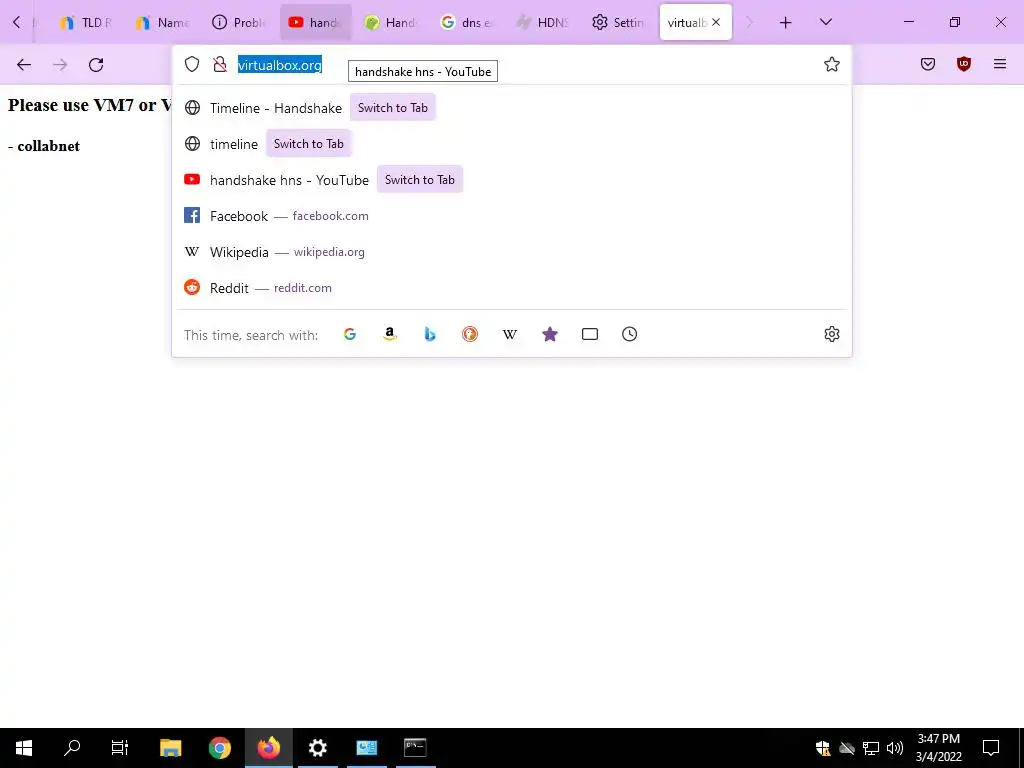Open the Command Prompt taskbar icon

415,748
